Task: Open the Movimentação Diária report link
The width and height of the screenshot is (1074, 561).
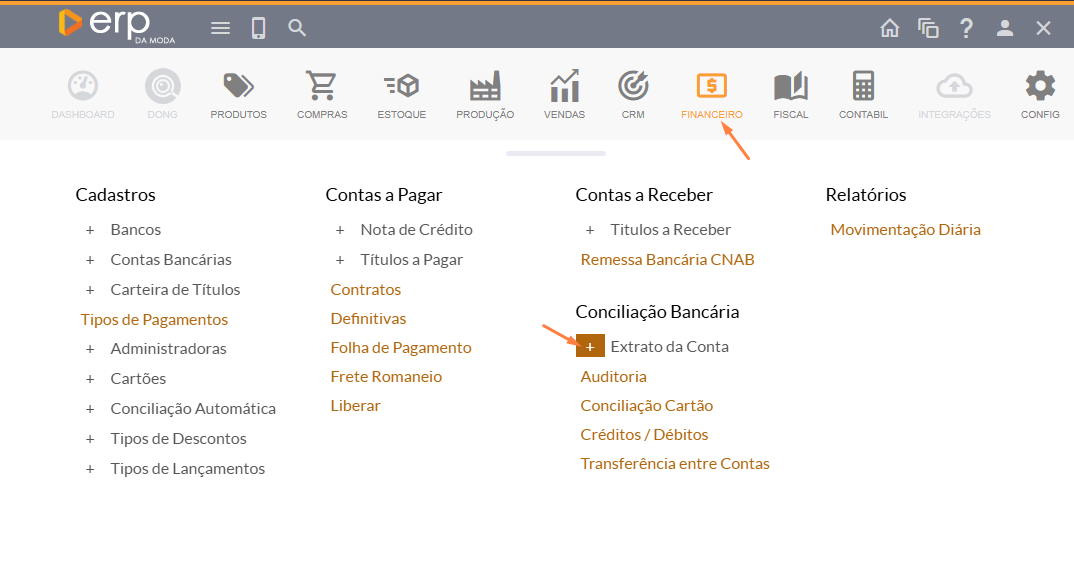Action: 905,230
